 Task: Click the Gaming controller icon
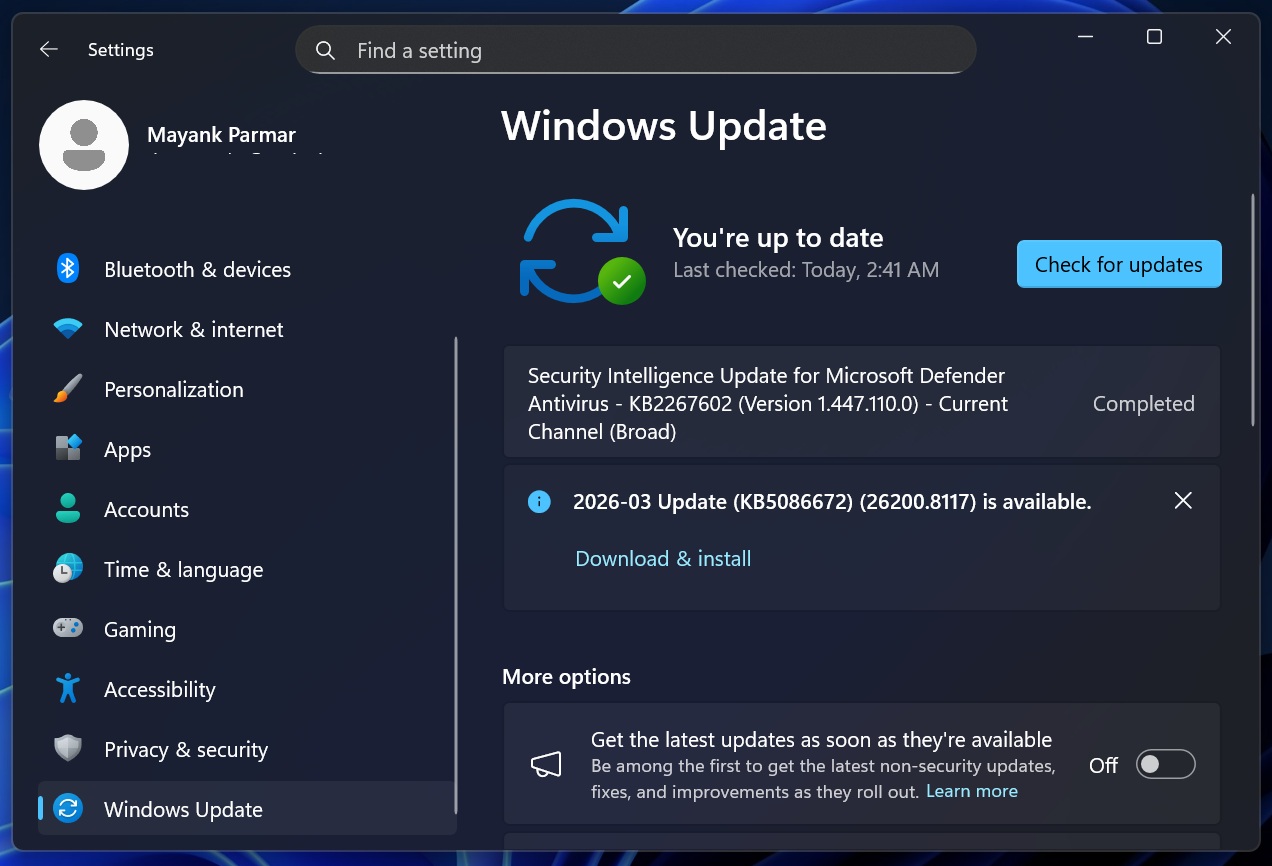[x=68, y=629]
